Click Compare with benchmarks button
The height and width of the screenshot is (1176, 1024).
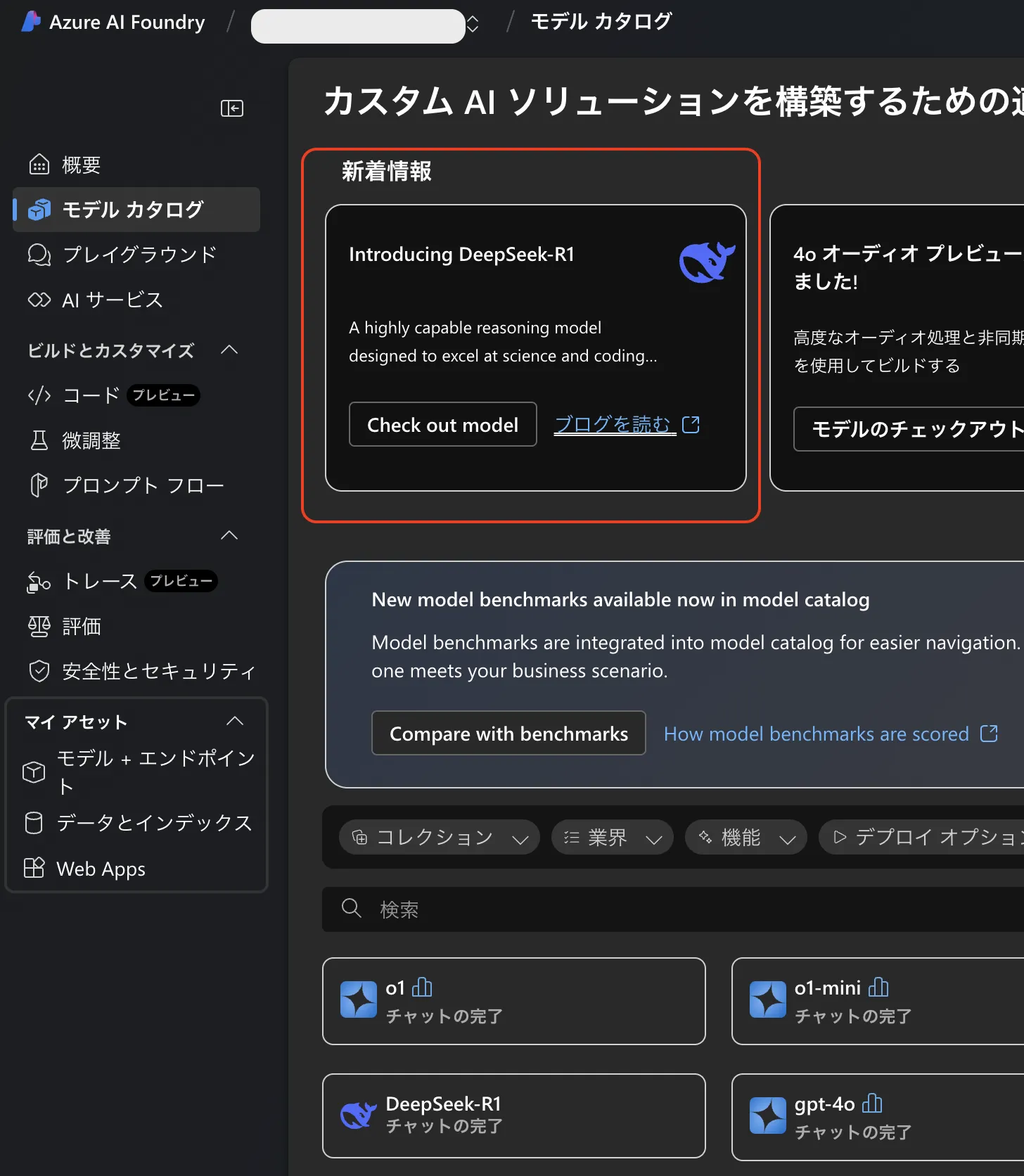coord(508,733)
